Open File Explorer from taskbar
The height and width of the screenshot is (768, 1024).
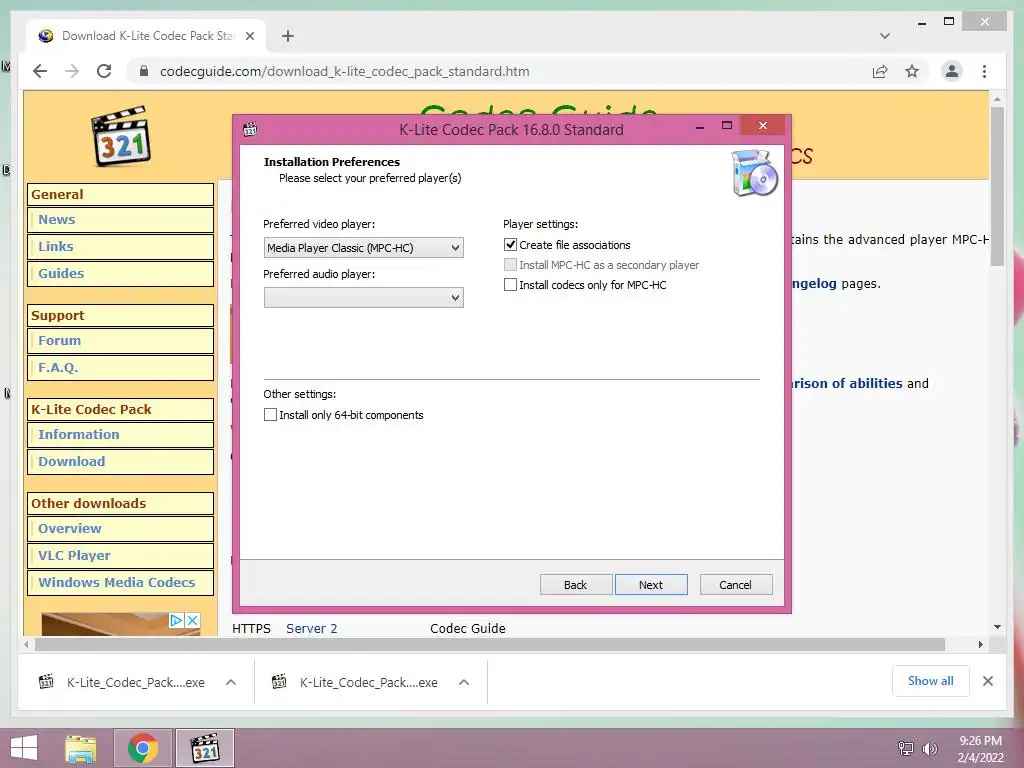(x=81, y=748)
